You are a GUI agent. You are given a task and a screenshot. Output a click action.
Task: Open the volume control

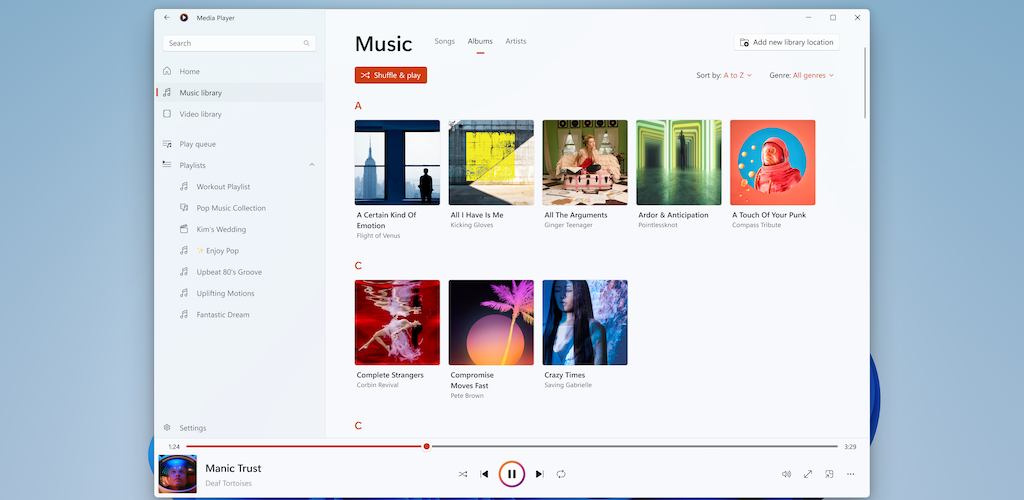click(x=786, y=474)
